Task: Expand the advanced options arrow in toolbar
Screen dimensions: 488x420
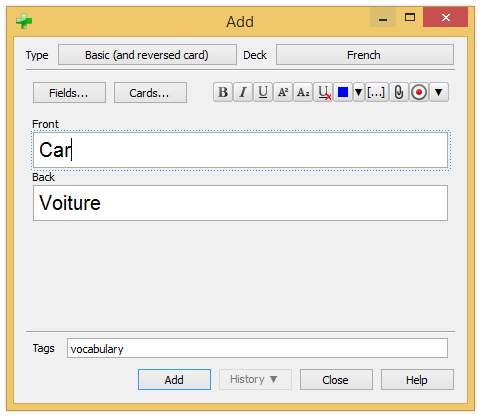Action: coord(439,92)
